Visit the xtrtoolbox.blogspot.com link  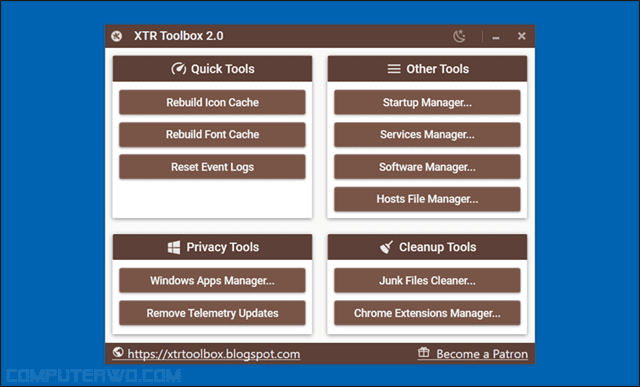[214, 354]
